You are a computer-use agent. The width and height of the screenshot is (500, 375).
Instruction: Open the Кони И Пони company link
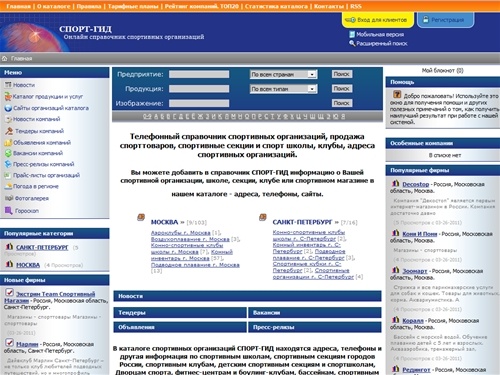click(x=420, y=234)
